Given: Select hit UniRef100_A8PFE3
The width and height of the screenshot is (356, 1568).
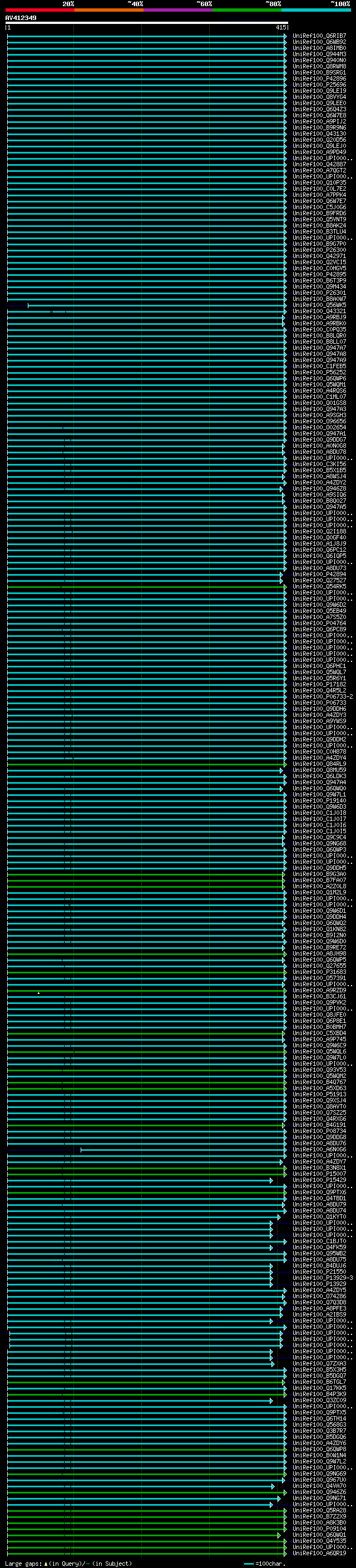Looking at the screenshot, I should pyautogui.click(x=319, y=1308).
